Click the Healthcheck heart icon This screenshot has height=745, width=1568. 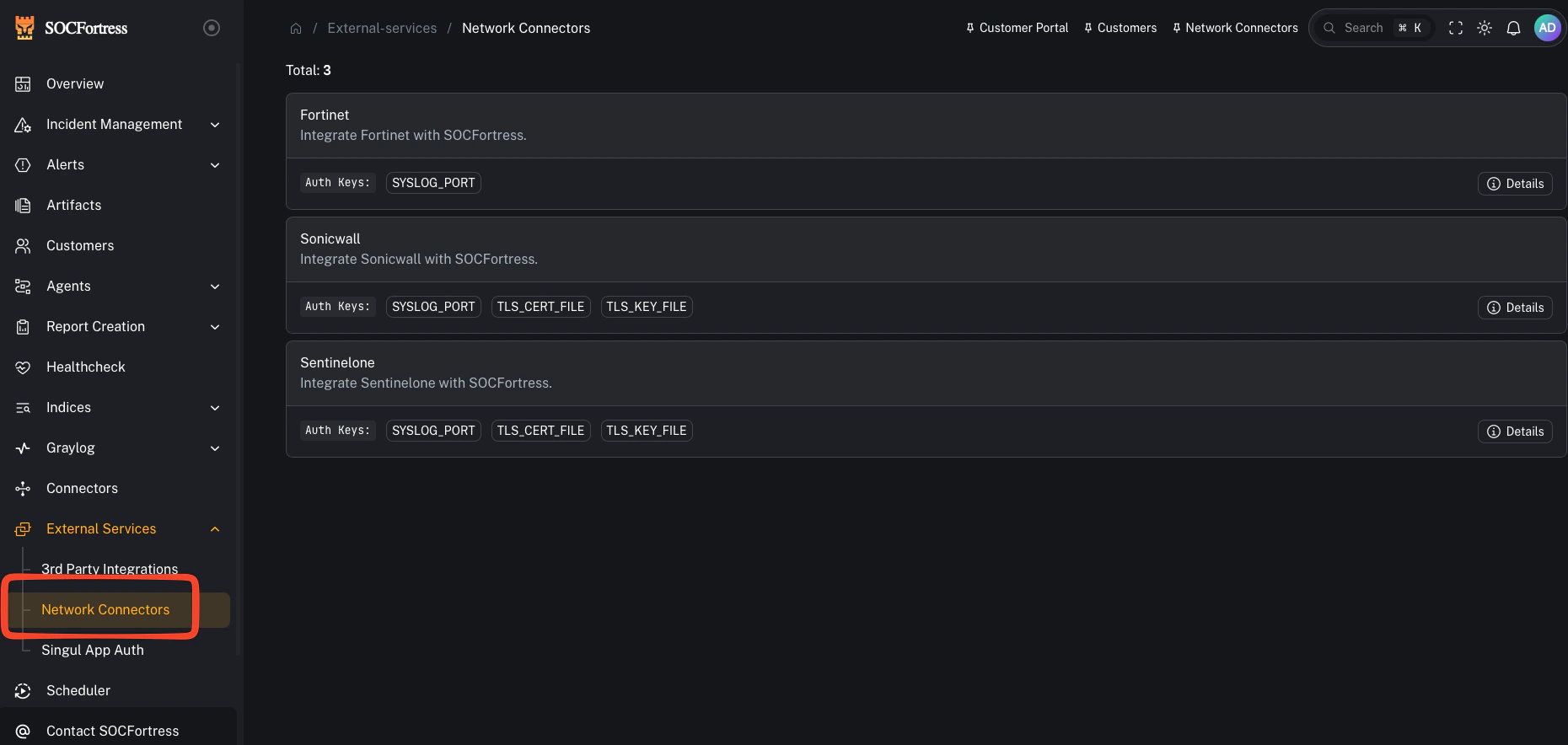point(23,367)
